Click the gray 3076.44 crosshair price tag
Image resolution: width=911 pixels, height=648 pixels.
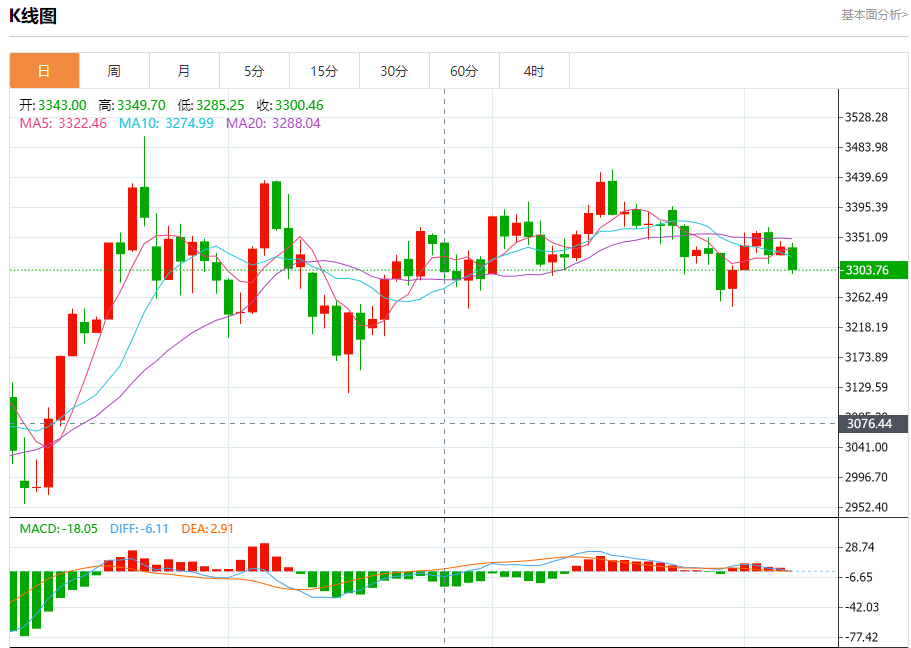coord(868,423)
